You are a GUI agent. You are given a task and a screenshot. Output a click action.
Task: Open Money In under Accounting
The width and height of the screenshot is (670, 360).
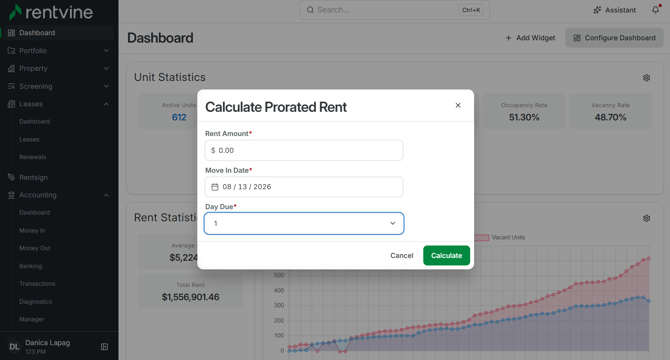tap(32, 231)
